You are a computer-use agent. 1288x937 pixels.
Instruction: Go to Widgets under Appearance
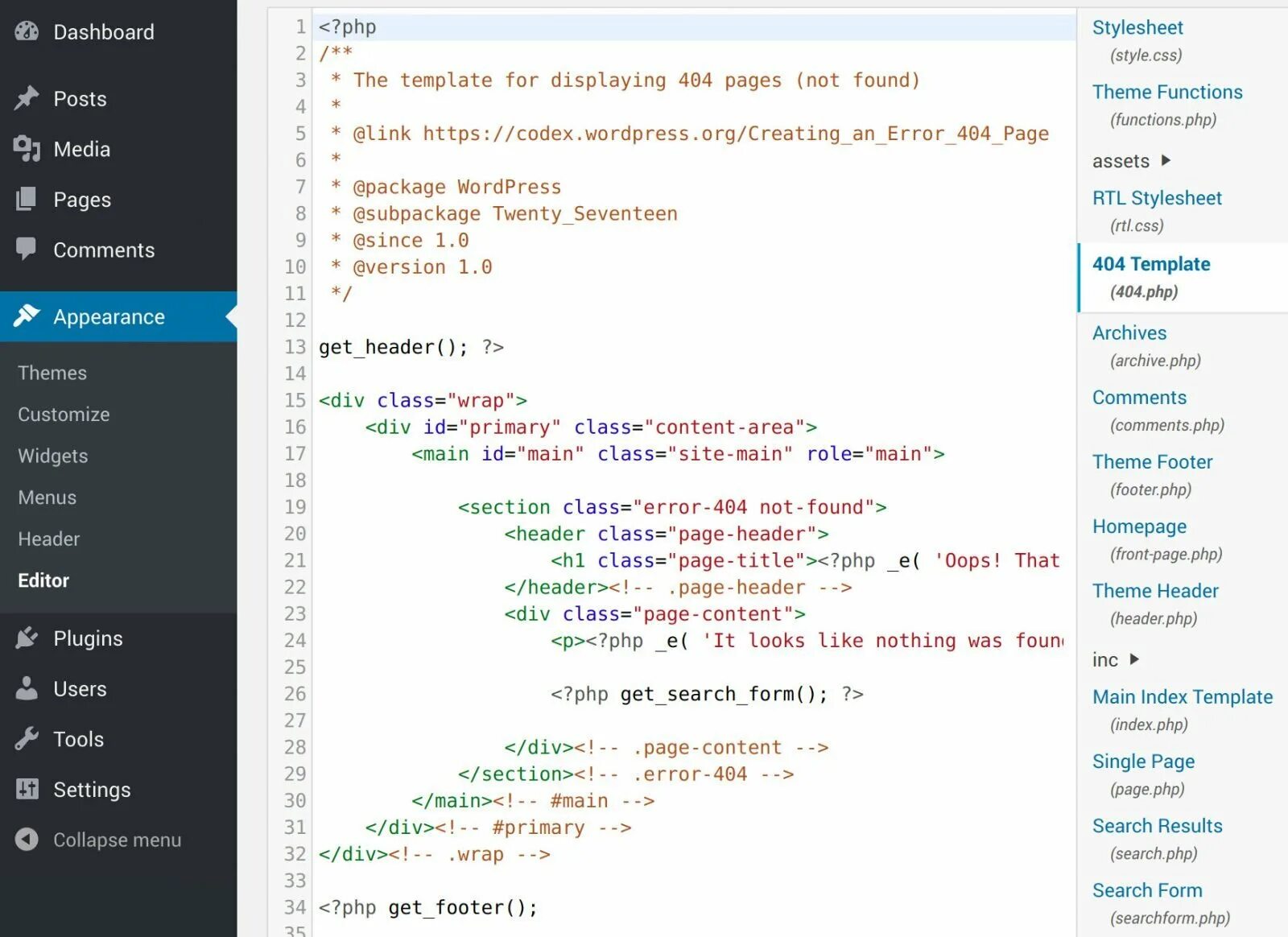tap(53, 456)
